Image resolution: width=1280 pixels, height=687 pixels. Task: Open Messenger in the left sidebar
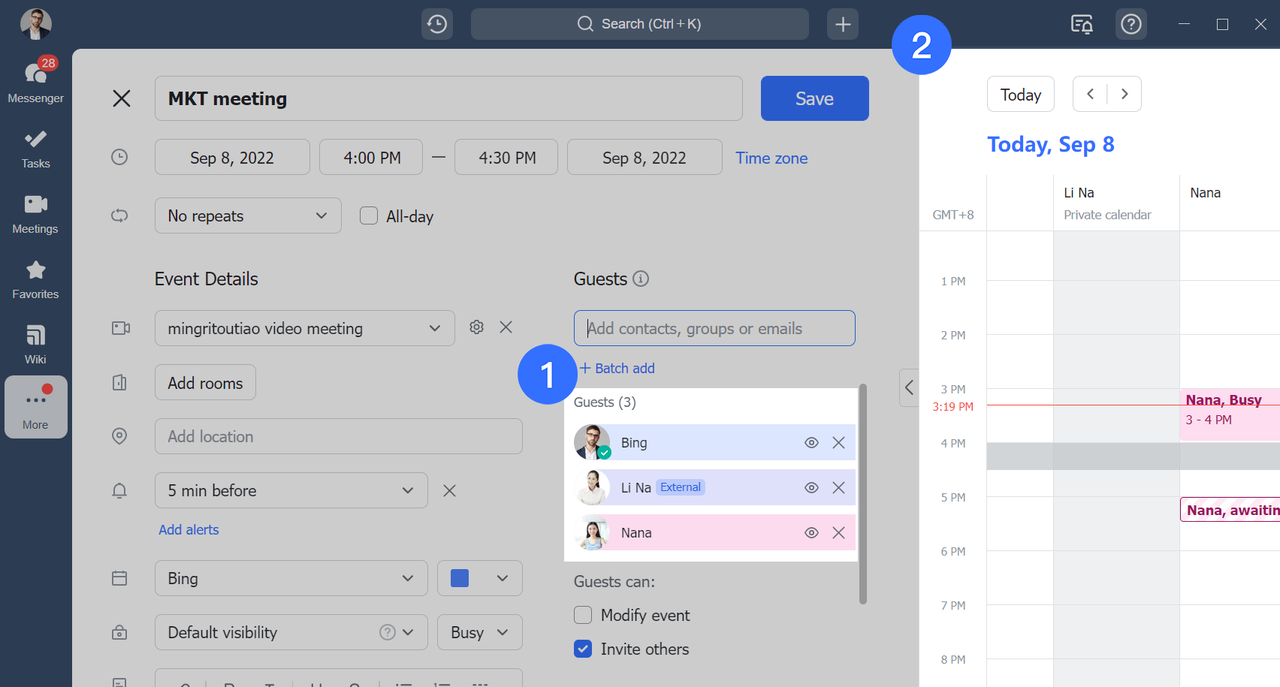coord(35,80)
